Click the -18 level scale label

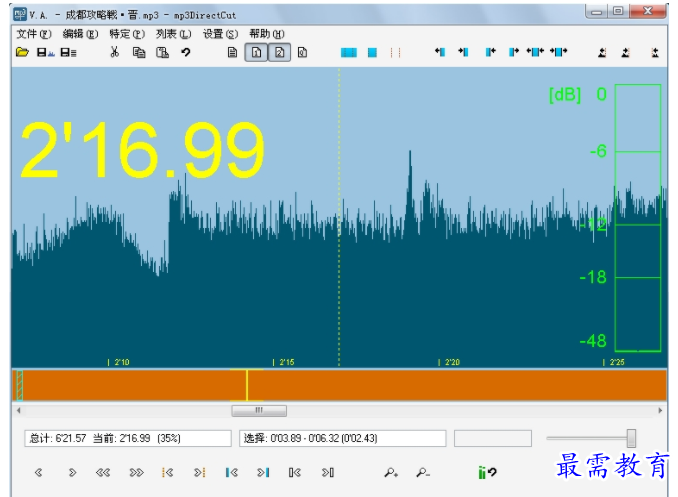pos(593,277)
